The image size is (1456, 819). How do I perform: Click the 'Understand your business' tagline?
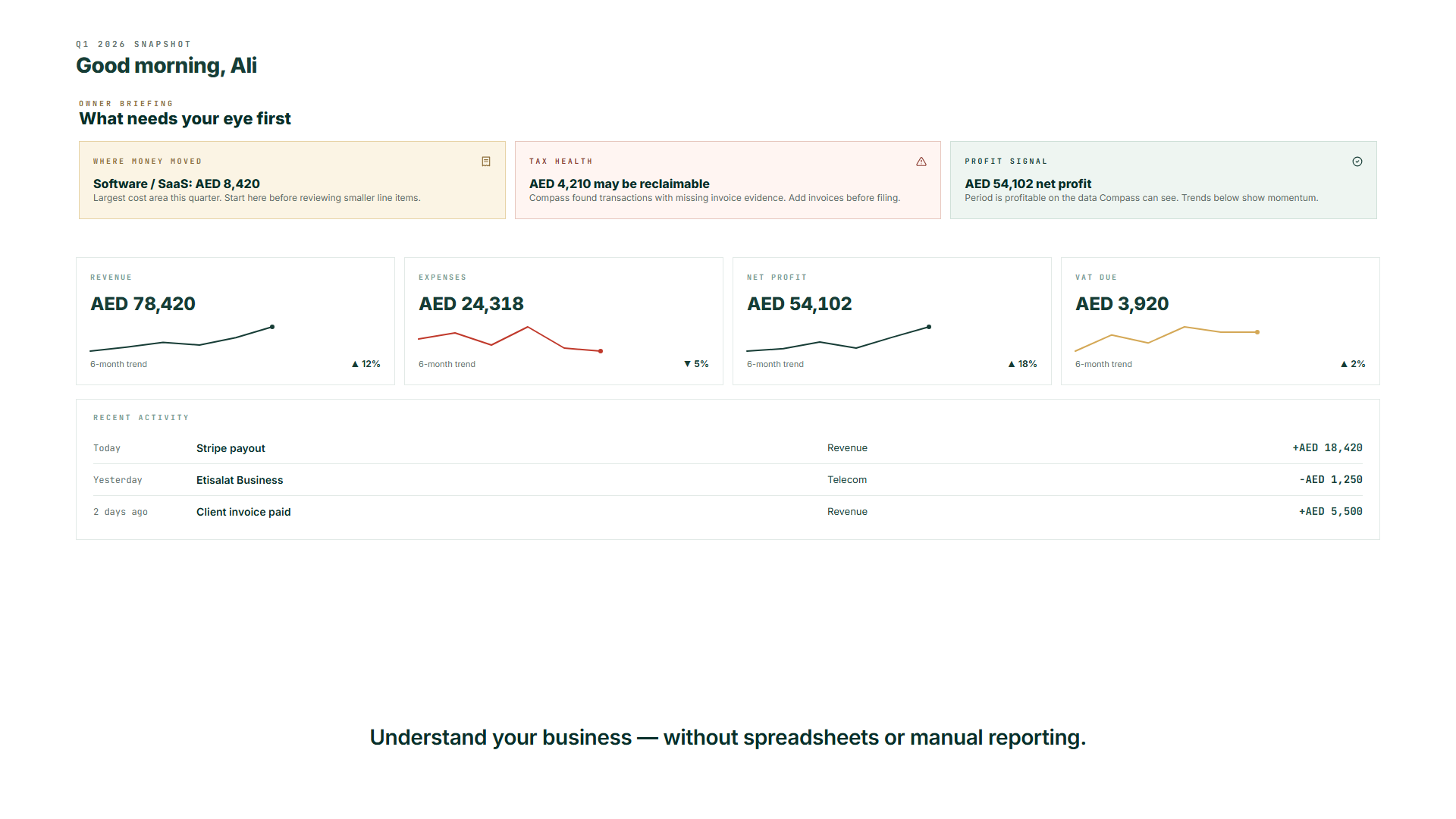[x=728, y=738]
